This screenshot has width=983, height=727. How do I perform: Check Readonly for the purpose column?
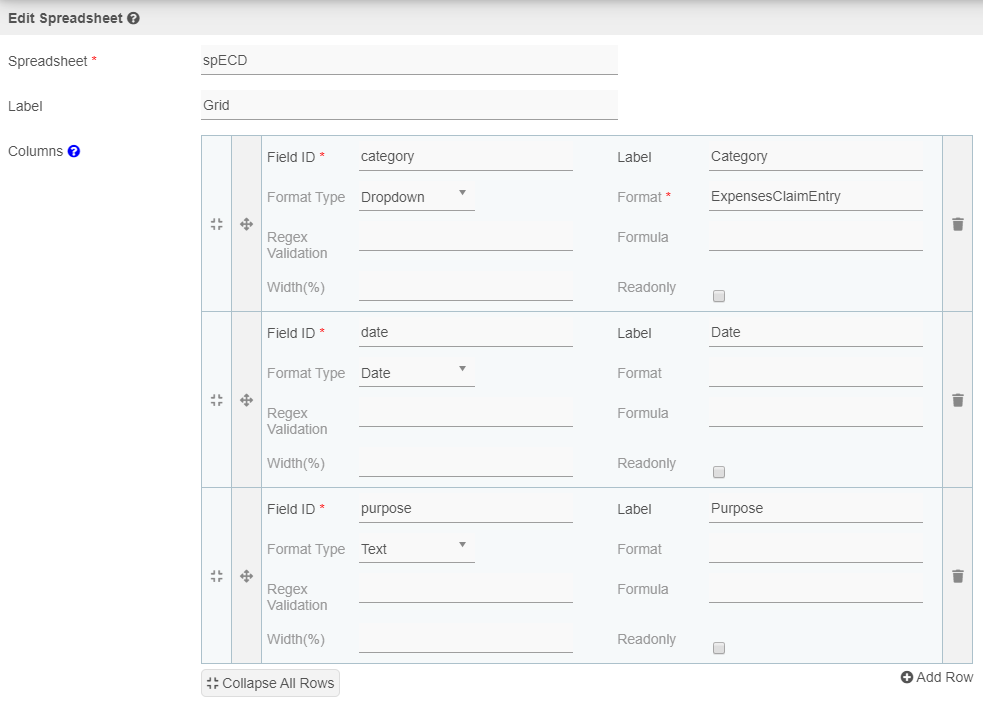(718, 648)
